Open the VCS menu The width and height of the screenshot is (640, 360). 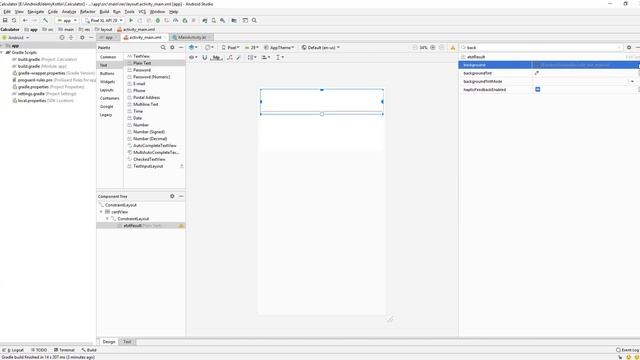(142, 12)
